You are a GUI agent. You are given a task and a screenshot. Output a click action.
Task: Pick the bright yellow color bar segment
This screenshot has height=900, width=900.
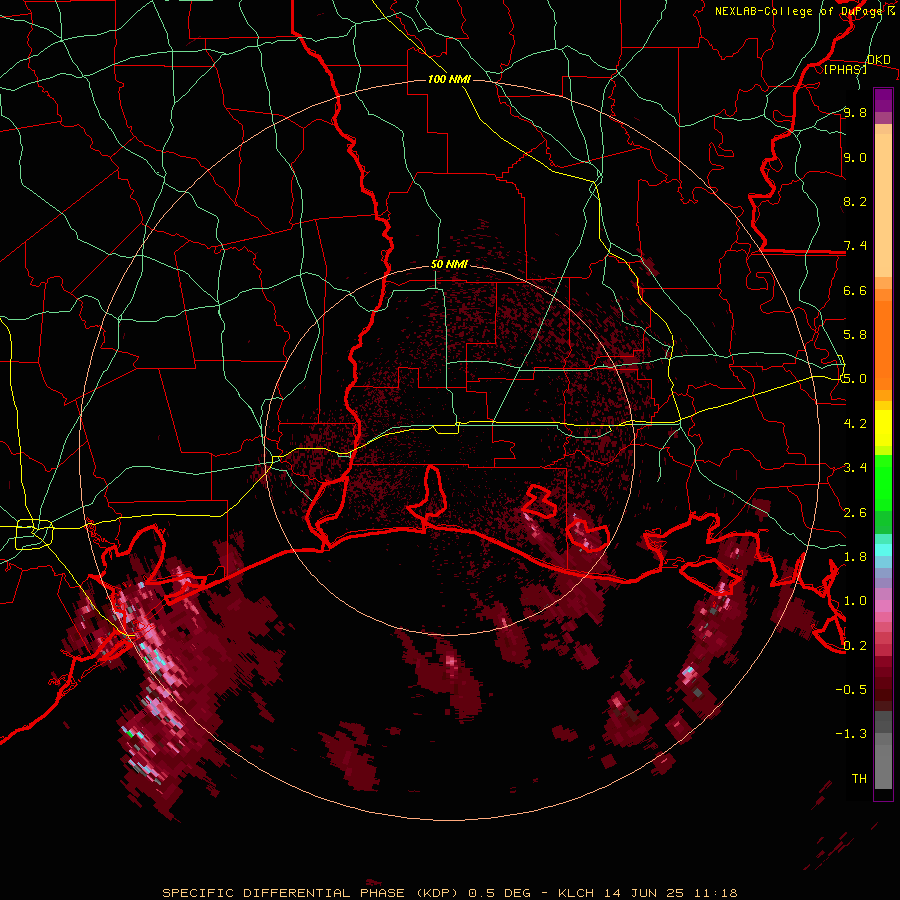[x=883, y=428]
